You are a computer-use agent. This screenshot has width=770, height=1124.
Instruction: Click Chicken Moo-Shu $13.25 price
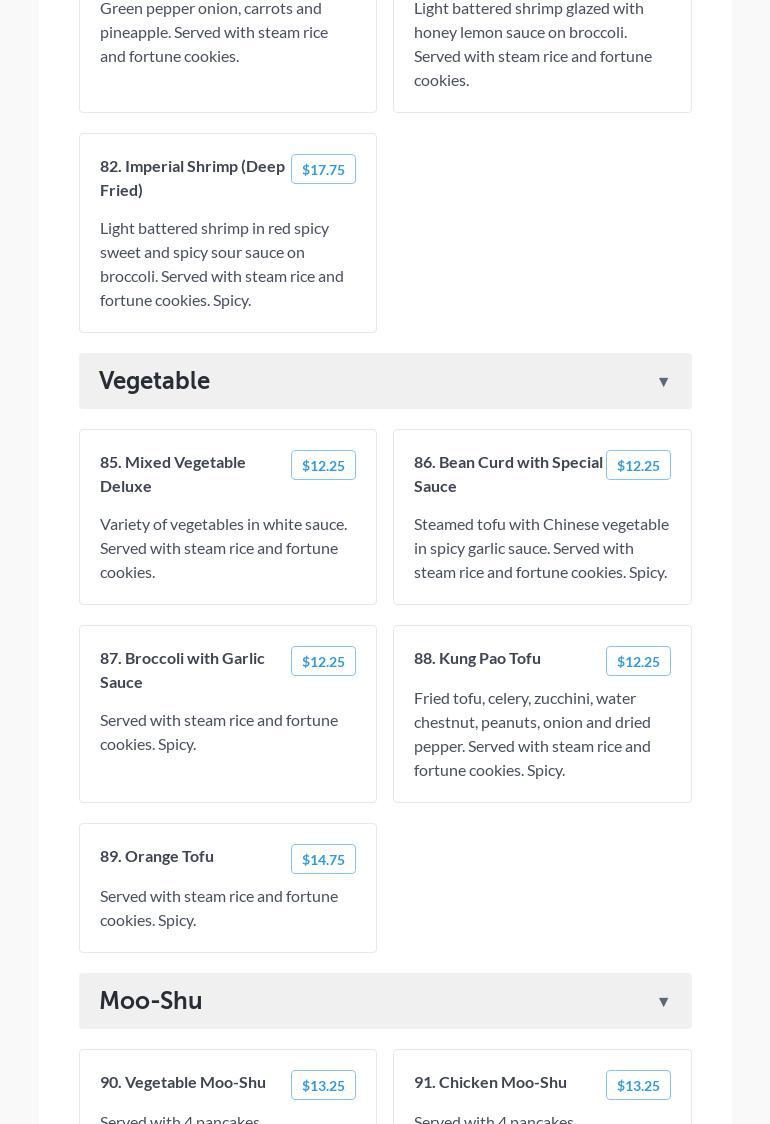click(x=638, y=1086)
